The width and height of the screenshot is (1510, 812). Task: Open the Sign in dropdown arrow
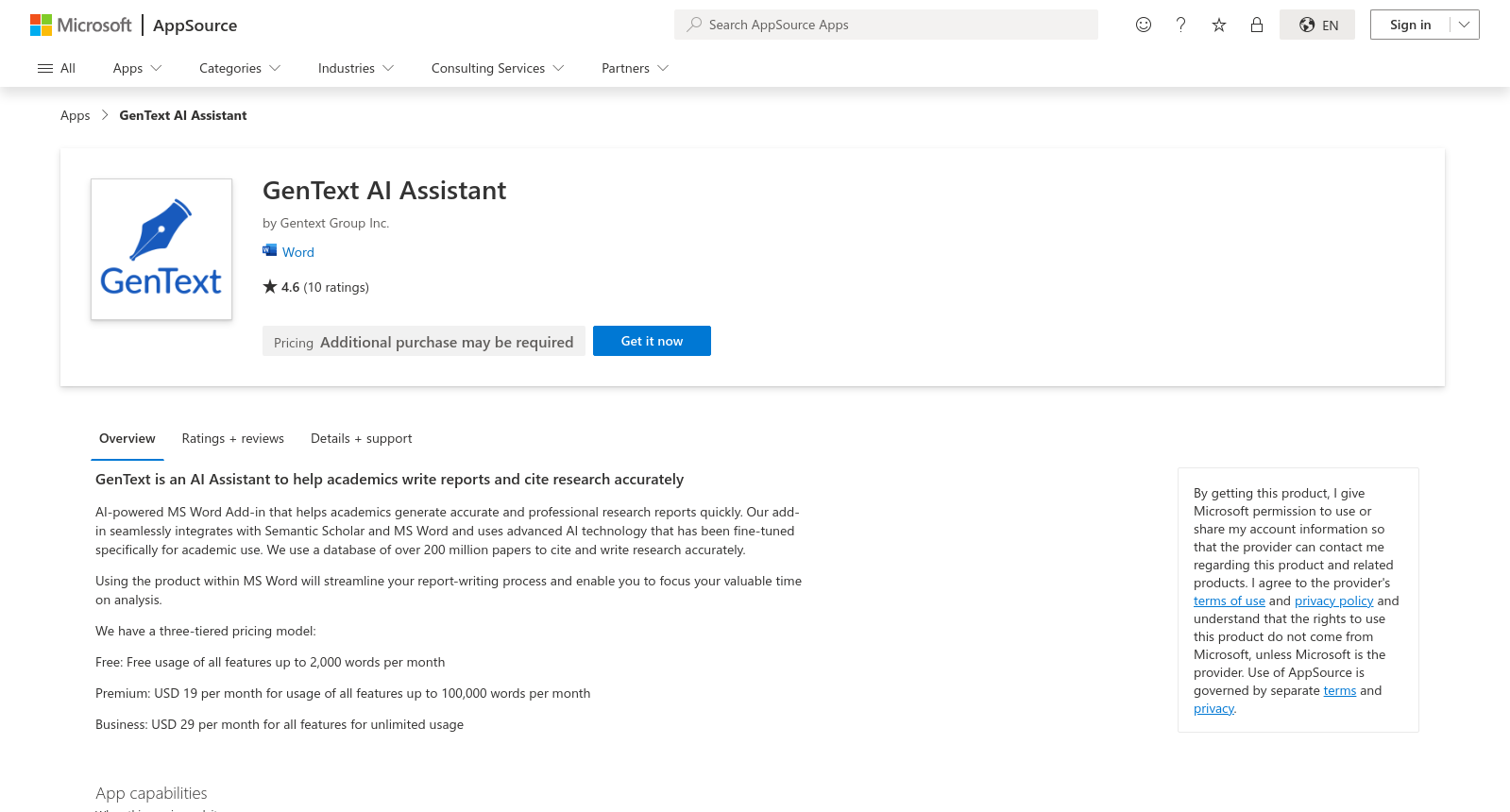point(1465,25)
